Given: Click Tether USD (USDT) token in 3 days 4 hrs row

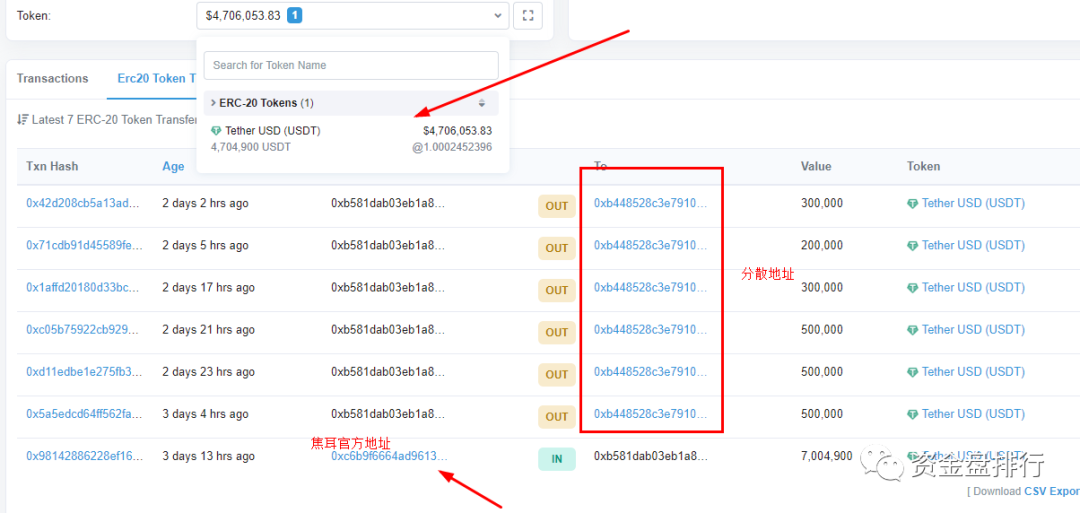Looking at the screenshot, I should 973,414.
